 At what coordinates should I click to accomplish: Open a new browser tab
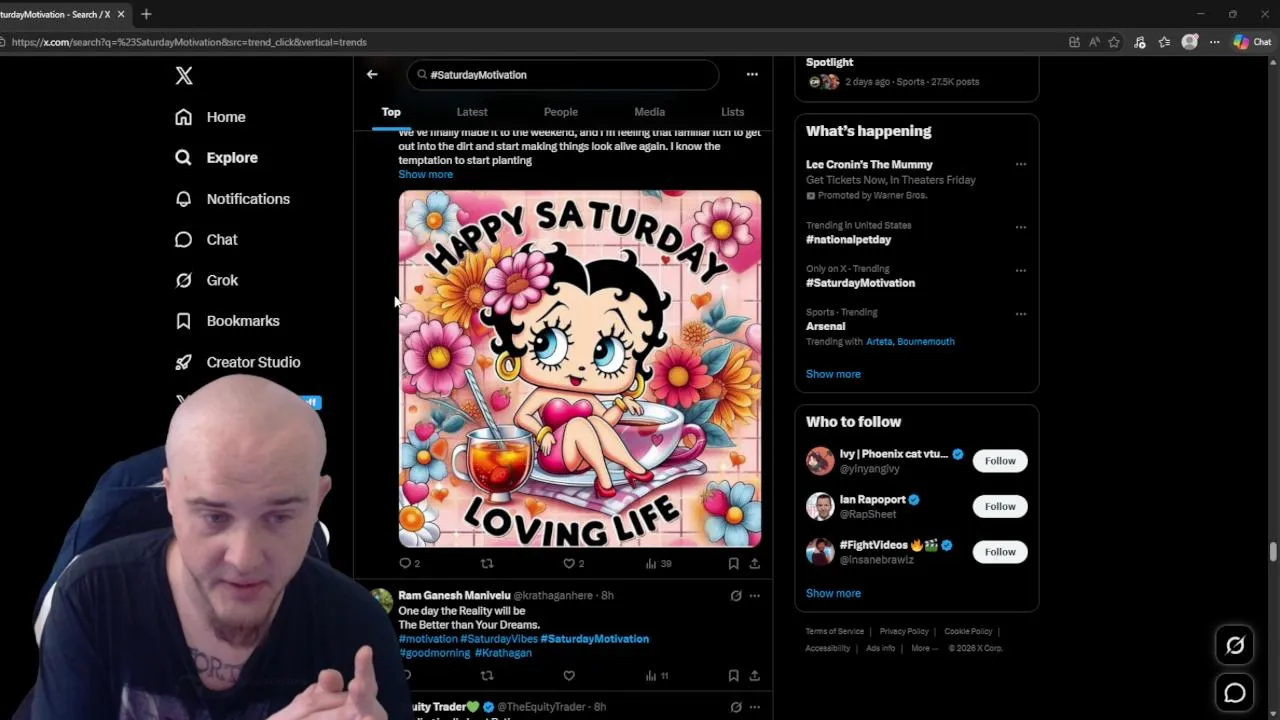pos(146,14)
